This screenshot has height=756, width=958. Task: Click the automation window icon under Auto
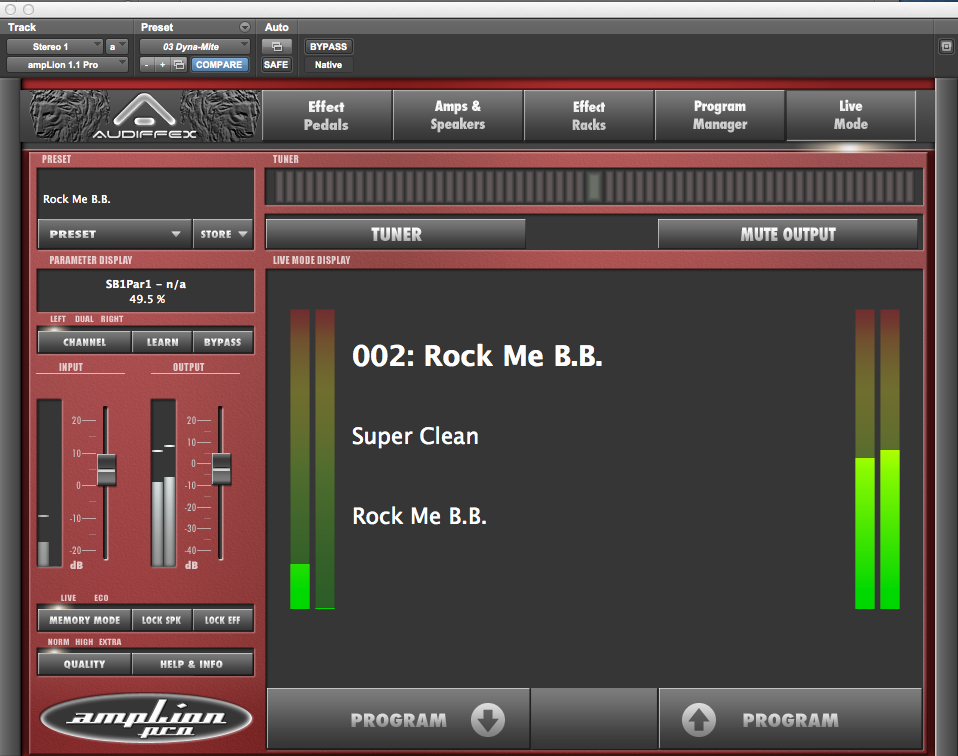(x=277, y=46)
